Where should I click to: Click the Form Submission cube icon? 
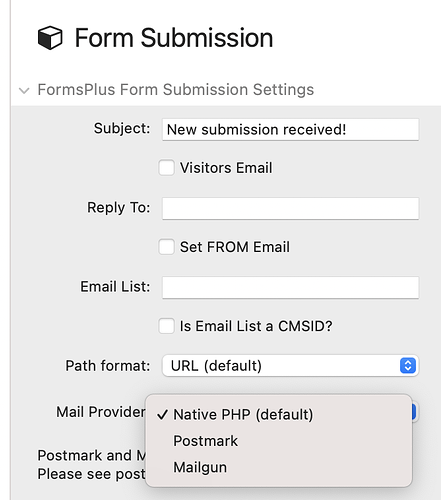(x=50, y=38)
